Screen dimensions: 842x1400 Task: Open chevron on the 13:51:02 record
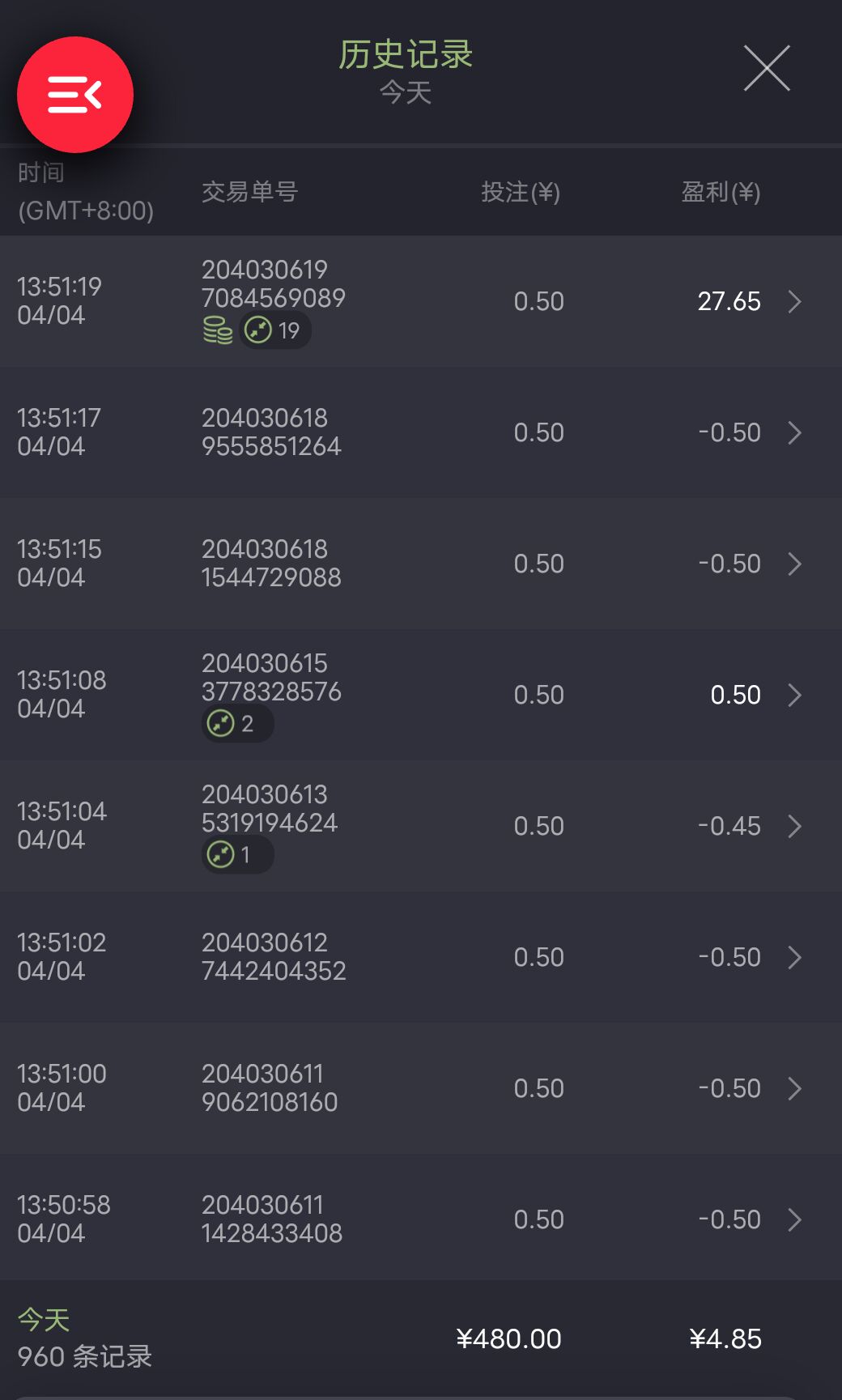794,958
